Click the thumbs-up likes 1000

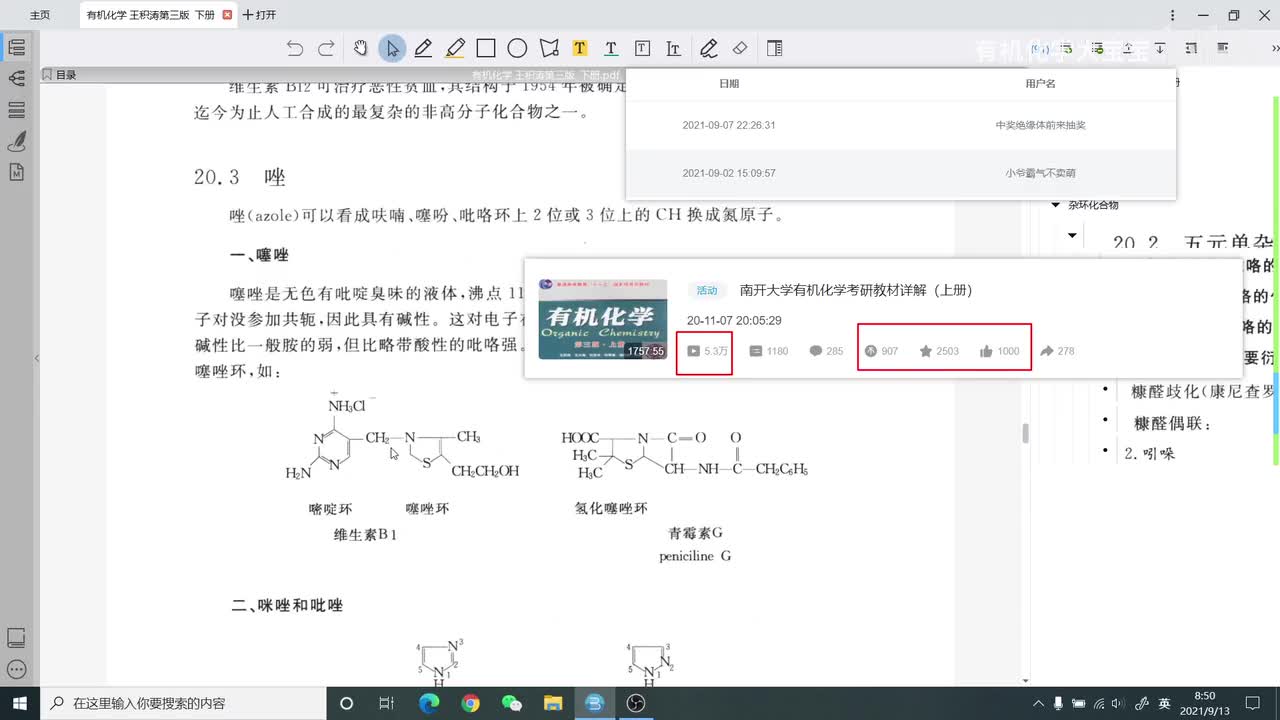click(1000, 351)
